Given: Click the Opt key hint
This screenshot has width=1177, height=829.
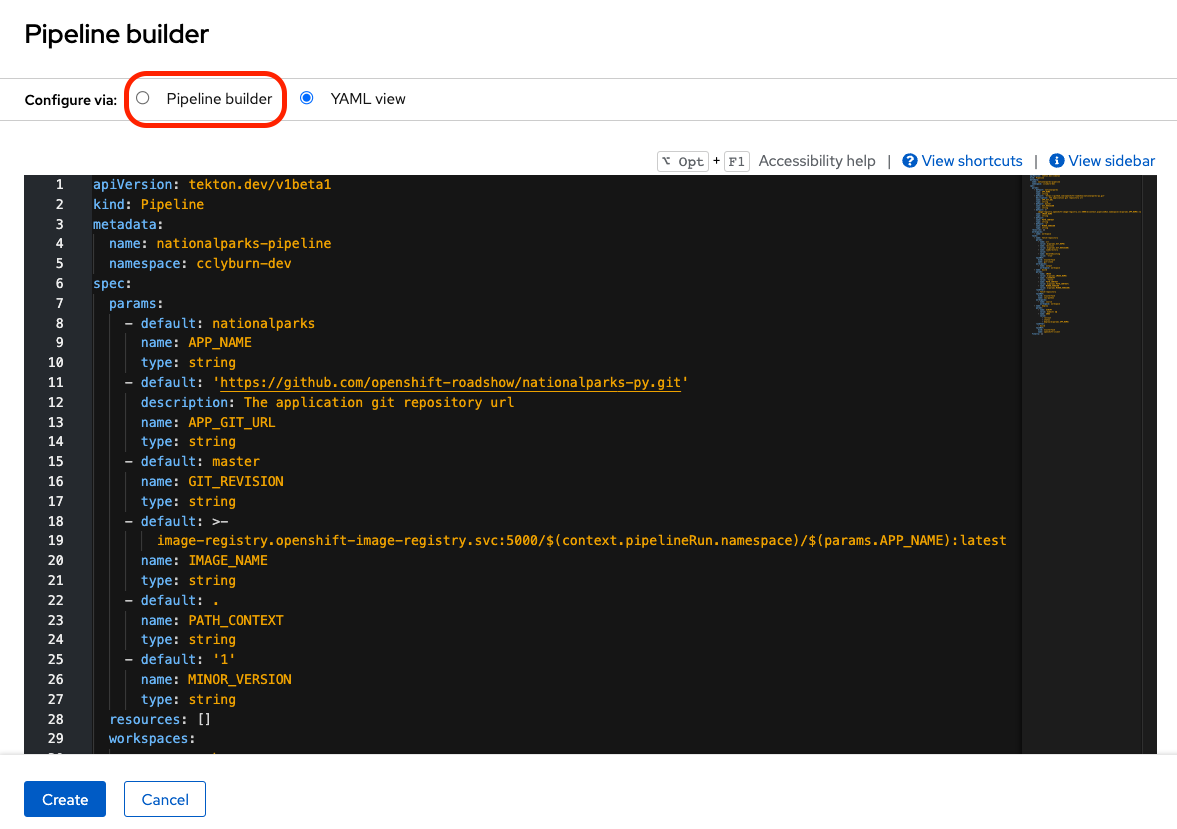Looking at the screenshot, I should click(x=683, y=161).
